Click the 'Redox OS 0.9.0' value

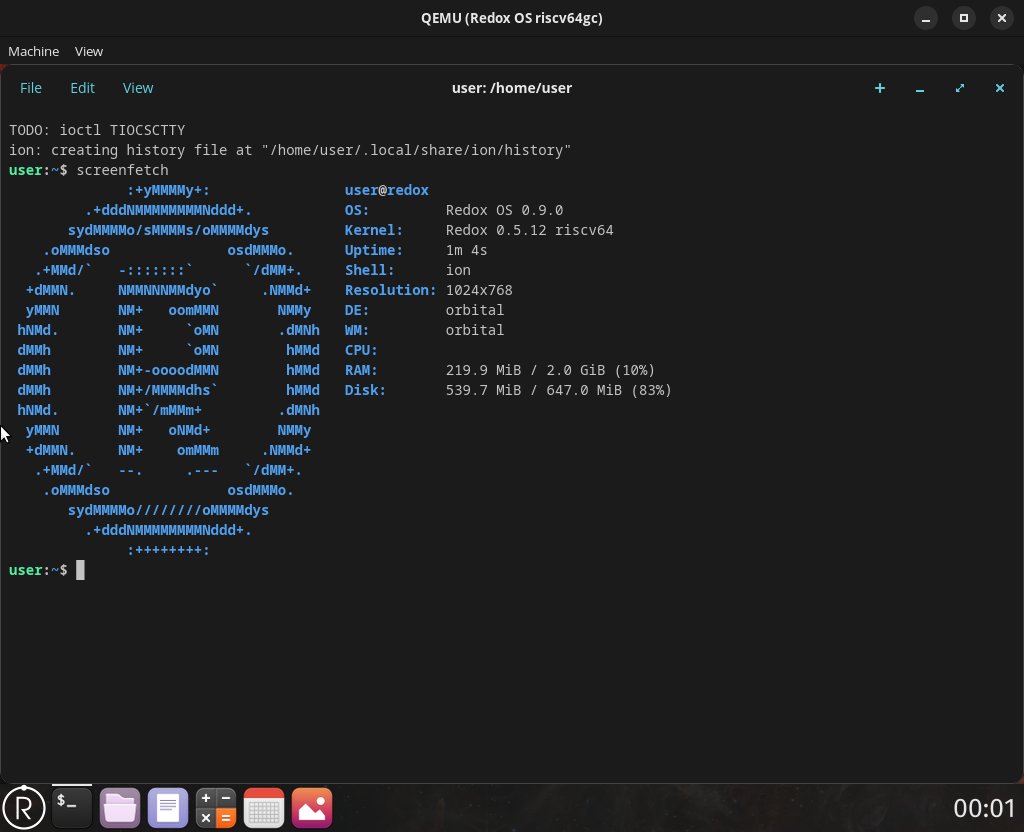504,210
